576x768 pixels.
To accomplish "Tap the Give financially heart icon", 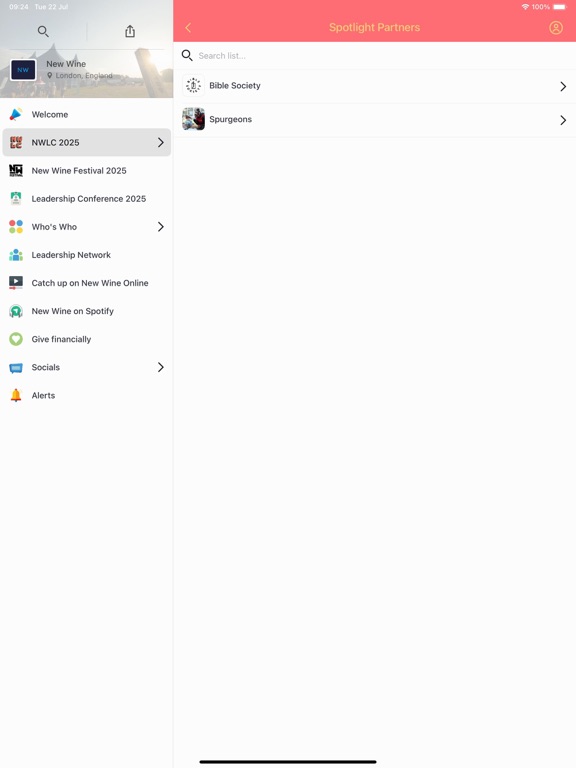I will click(x=16, y=339).
